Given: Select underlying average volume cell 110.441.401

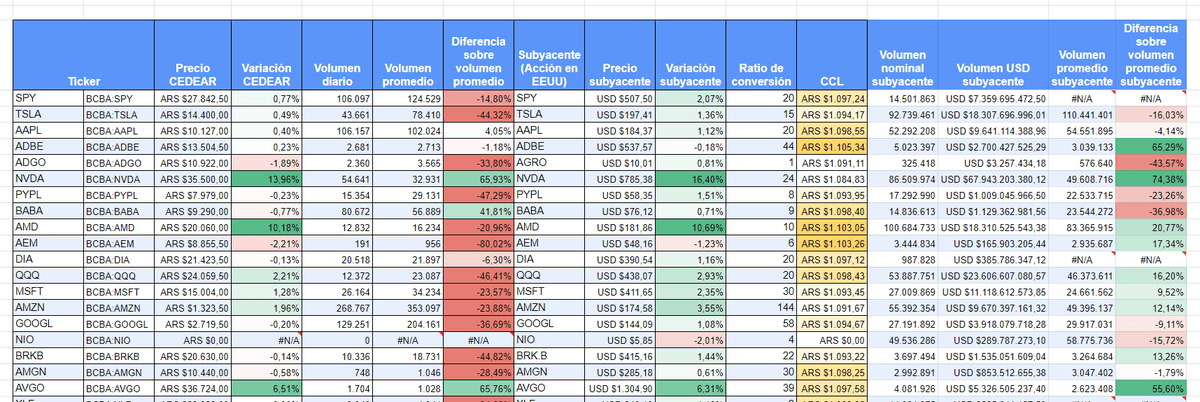Looking at the screenshot, I should pyautogui.click(x=1080, y=114).
